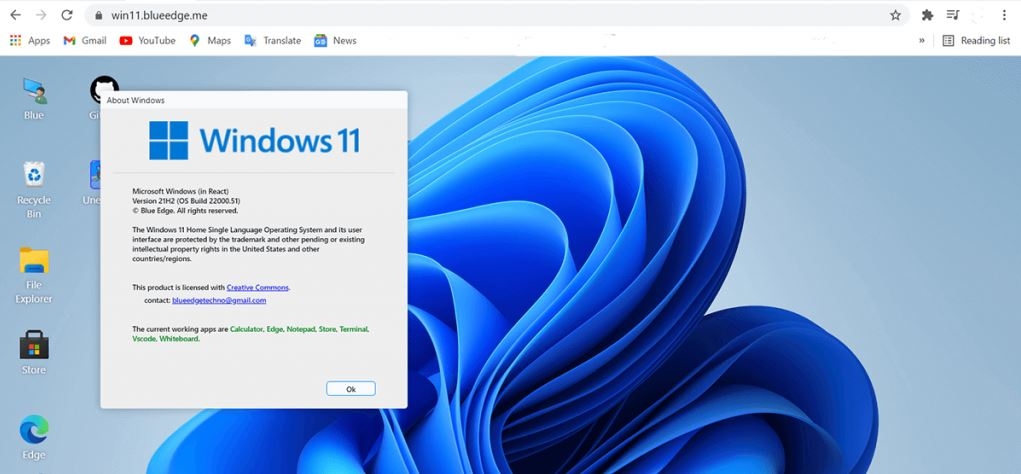The height and width of the screenshot is (474, 1021).
Task: Click the padlock icon in address bar
Action: (98, 16)
